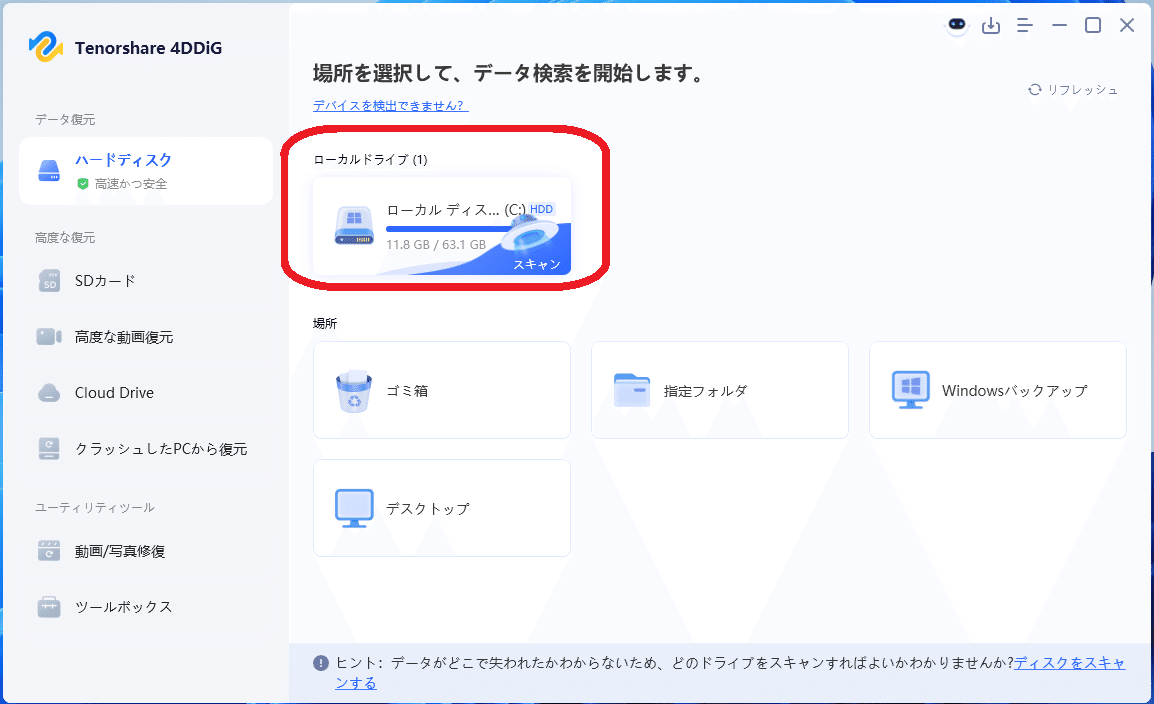Click the download icon in title bar
This screenshot has width=1154, height=704.
(x=991, y=25)
